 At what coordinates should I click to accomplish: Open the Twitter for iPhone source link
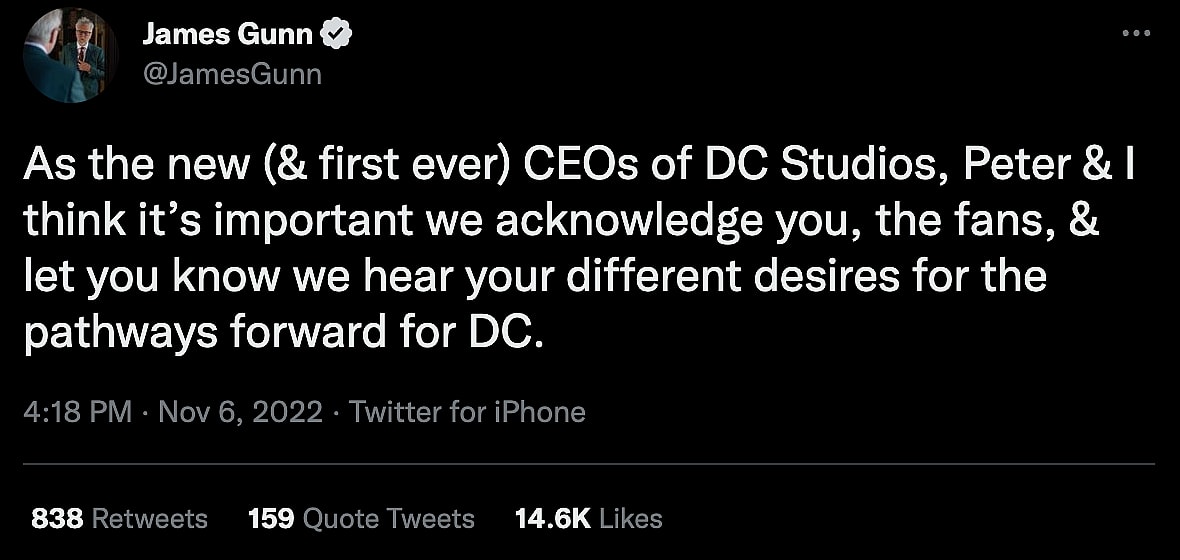(x=467, y=411)
